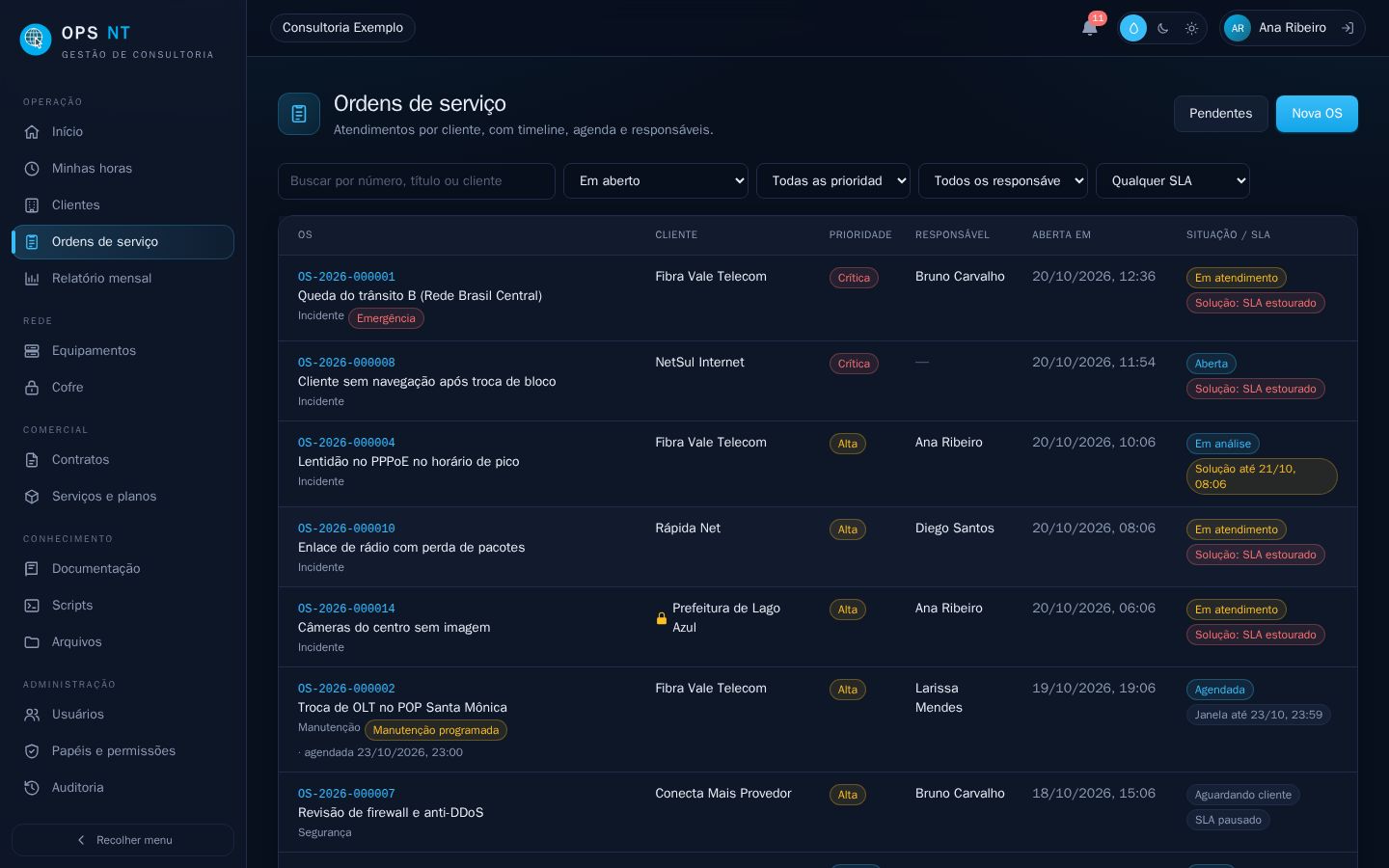Click the OPS NT globe logo
The height and width of the screenshot is (868, 1389).
(36, 40)
